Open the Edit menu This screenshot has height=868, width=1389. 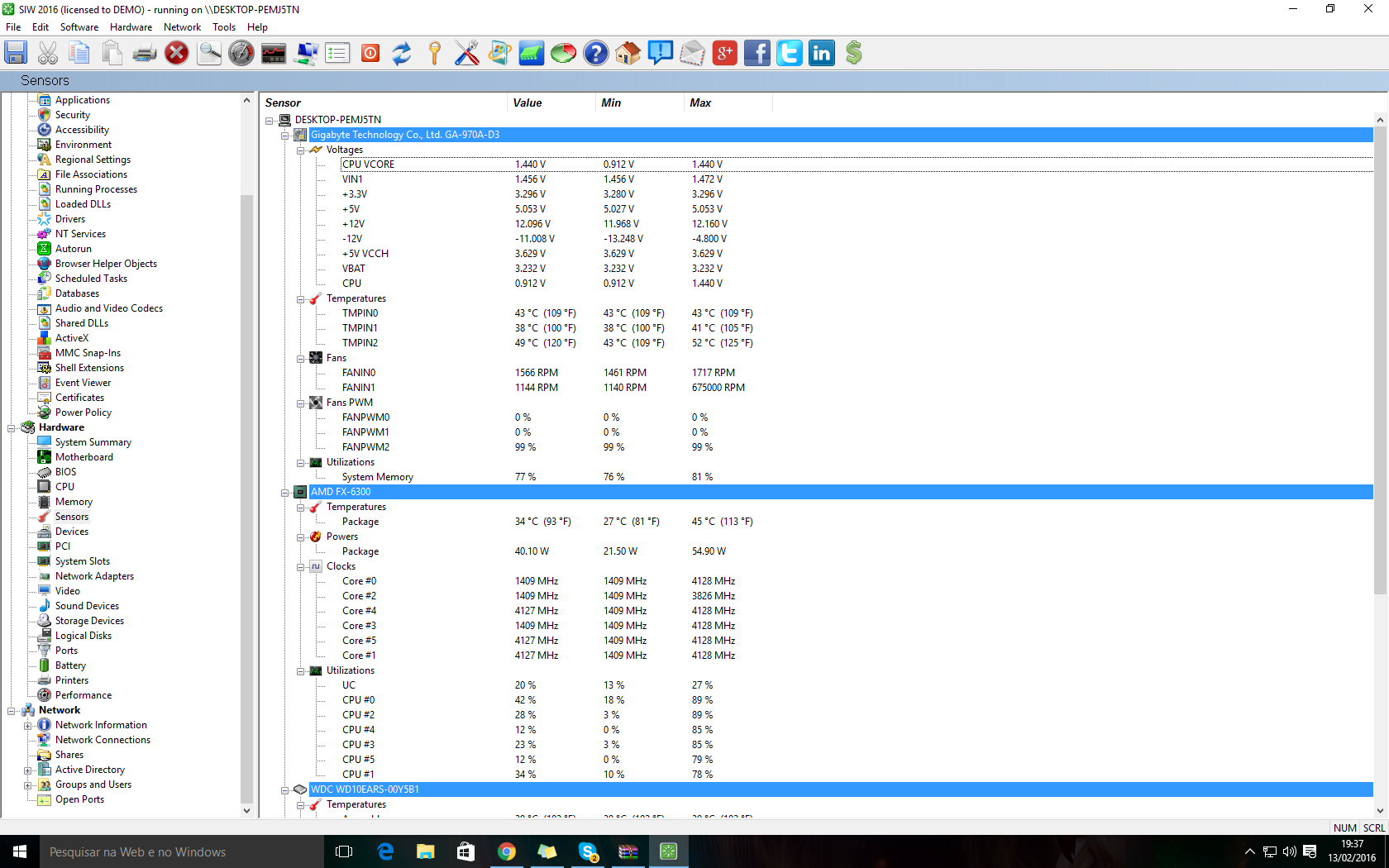41,27
